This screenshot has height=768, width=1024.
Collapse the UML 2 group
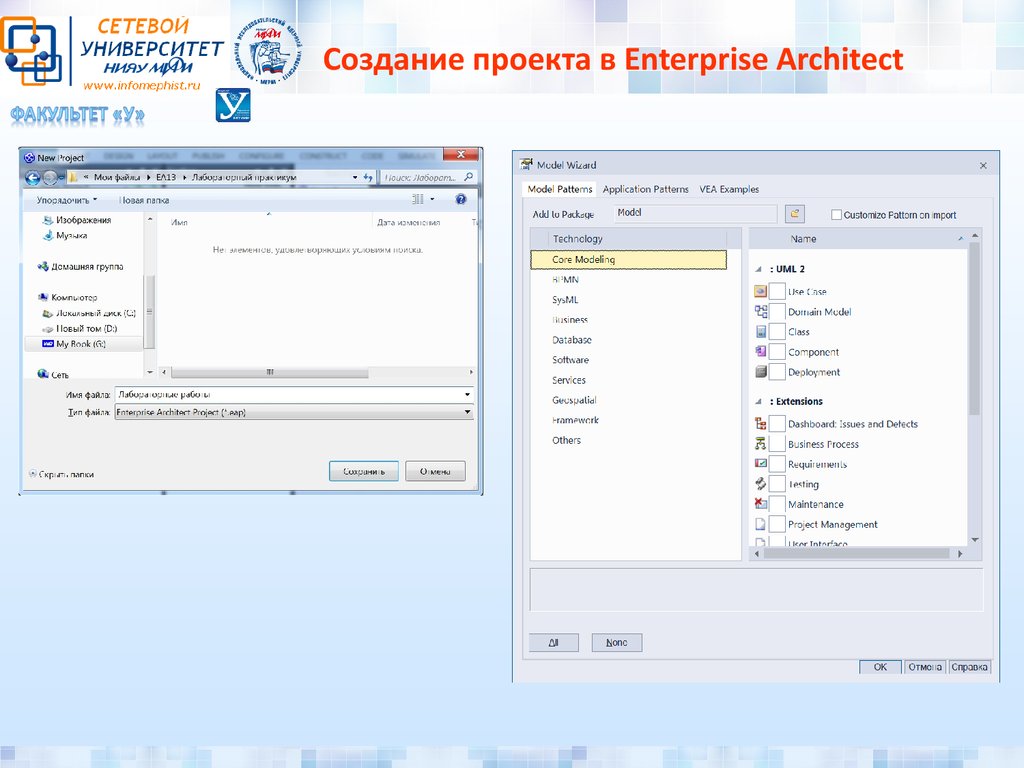(758, 269)
